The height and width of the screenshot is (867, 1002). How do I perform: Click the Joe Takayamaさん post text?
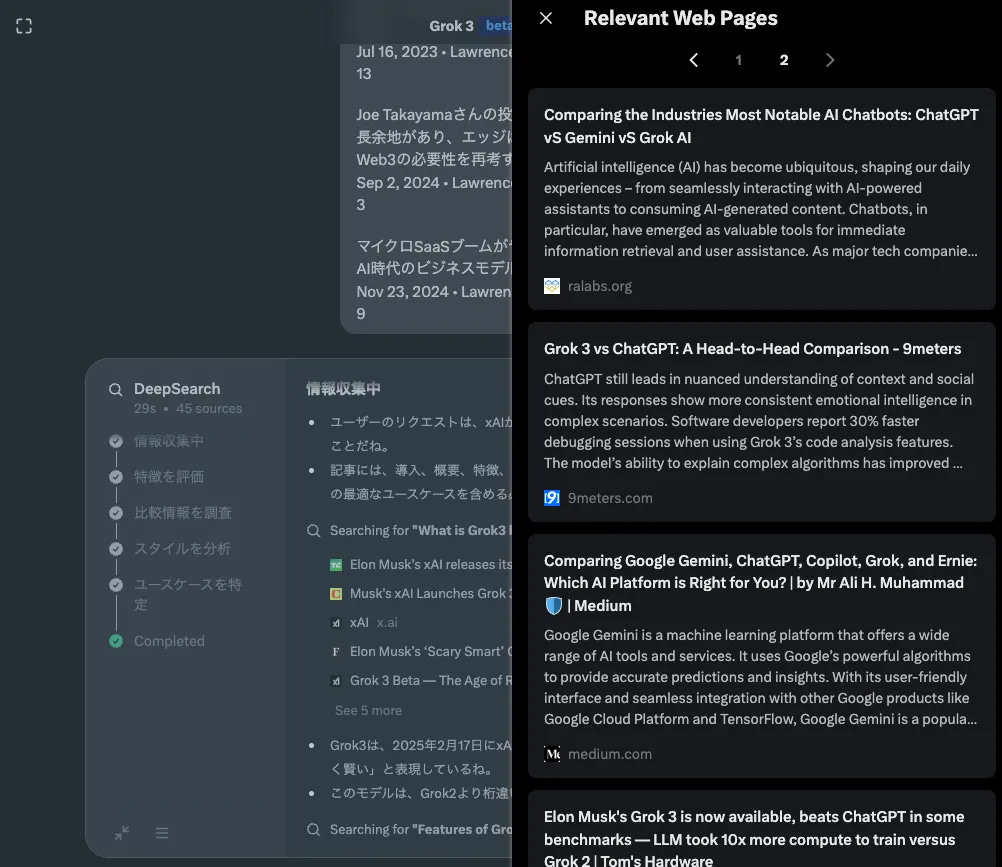coord(434,137)
